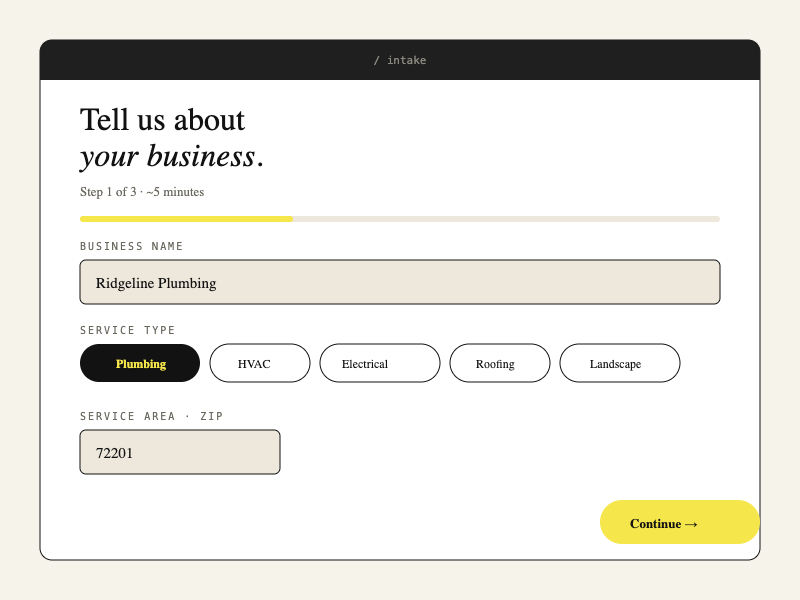Click the yellow filled part of the progress bar
Image resolution: width=800 pixels, height=600 pixels.
[x=186, y=218]
